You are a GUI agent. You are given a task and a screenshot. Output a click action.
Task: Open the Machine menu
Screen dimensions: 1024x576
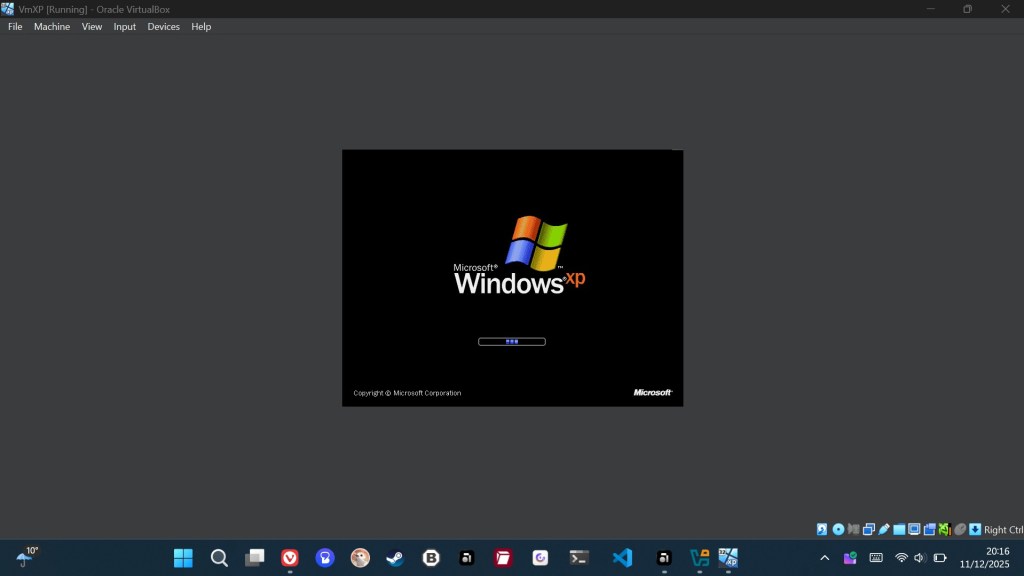[52, 27]
